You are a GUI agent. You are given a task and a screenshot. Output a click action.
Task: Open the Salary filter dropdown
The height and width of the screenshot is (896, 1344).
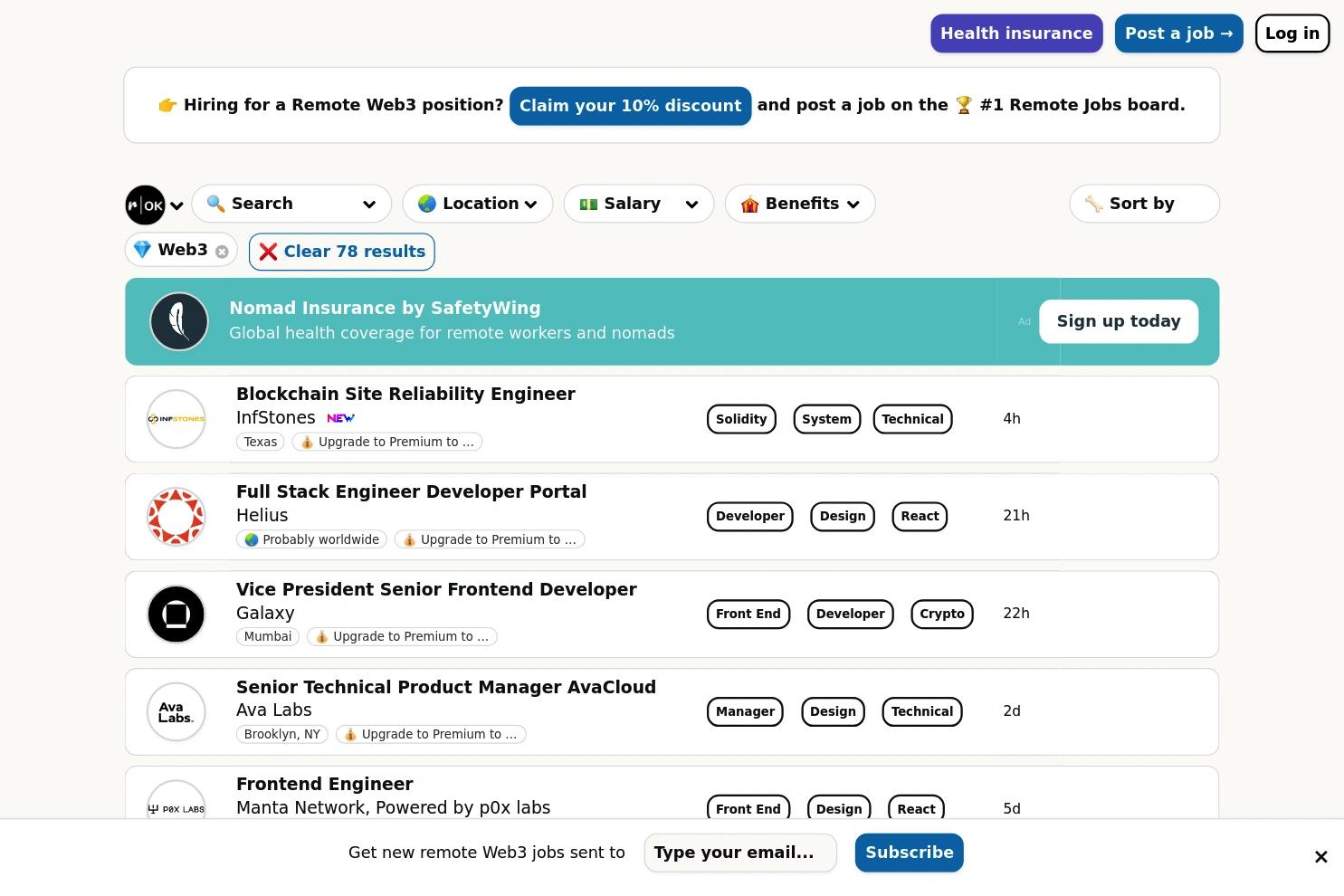pyautogui.click(x=639, y=204)
